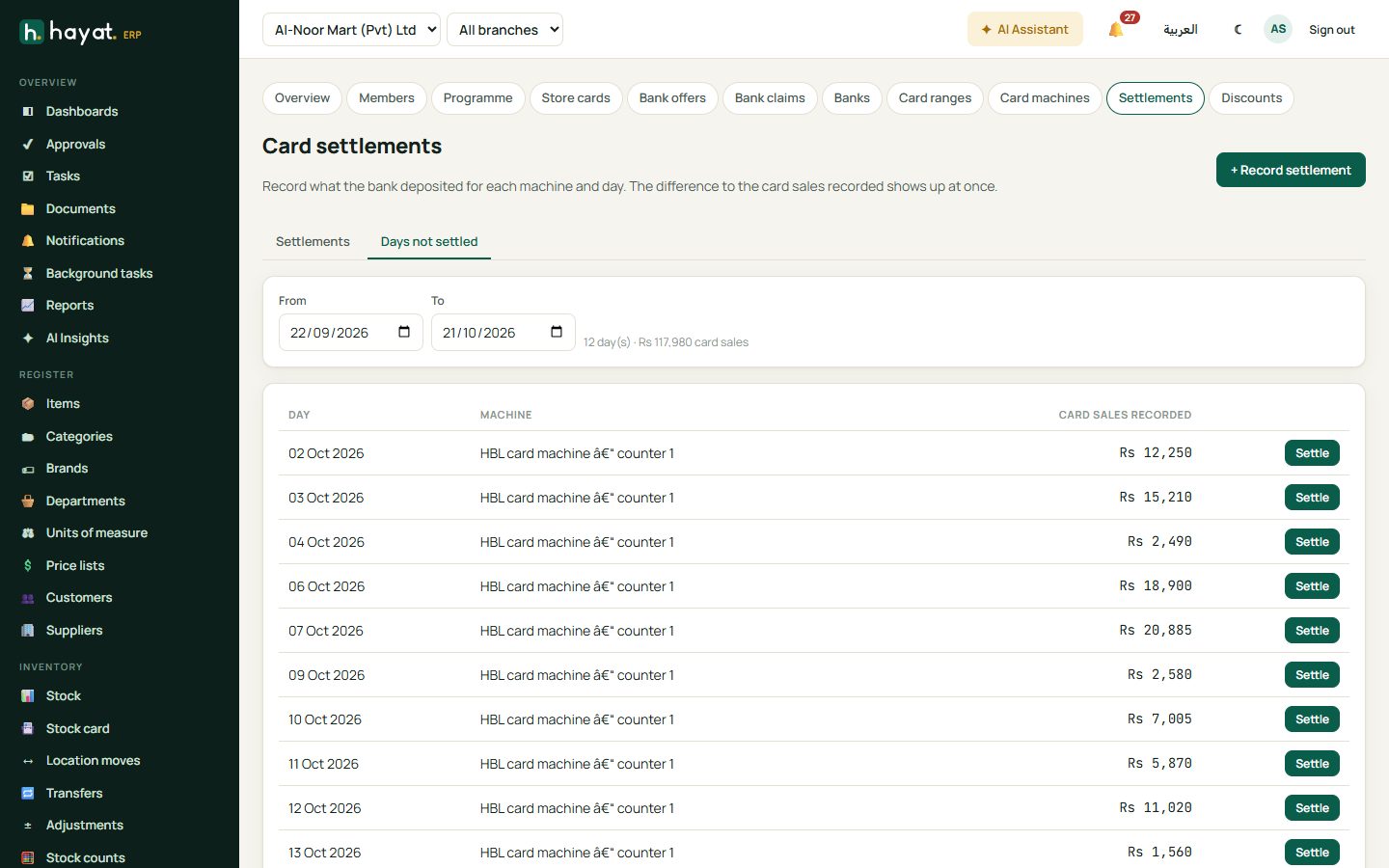Open the Price lists dollar icon
1389x868 pixels.
pyautogui.click(x=28, y=566)
